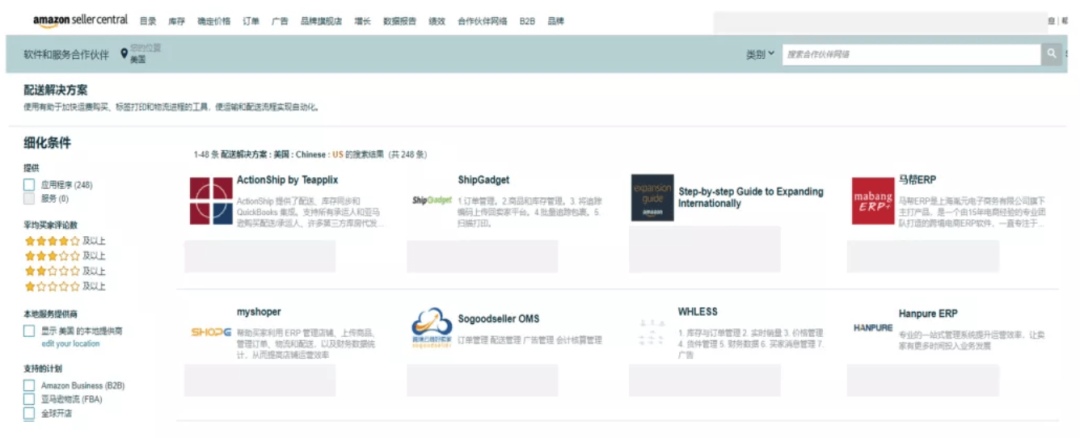Open the 绩效 menu

coord(437,21)
